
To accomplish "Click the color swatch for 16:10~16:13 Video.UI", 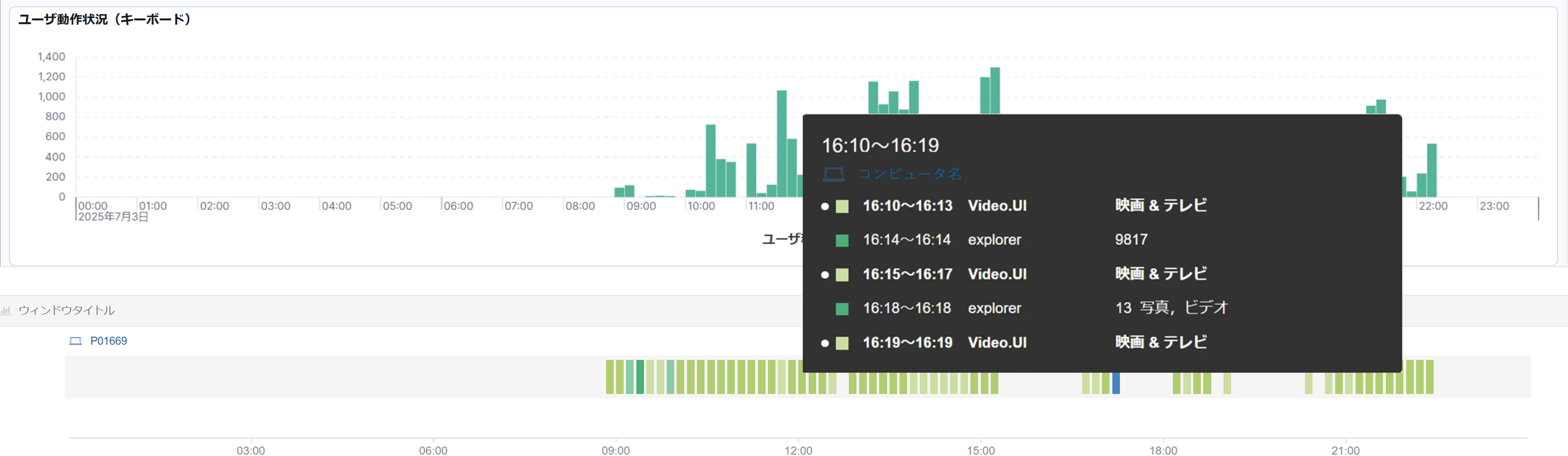I will (x=842, y=206).
